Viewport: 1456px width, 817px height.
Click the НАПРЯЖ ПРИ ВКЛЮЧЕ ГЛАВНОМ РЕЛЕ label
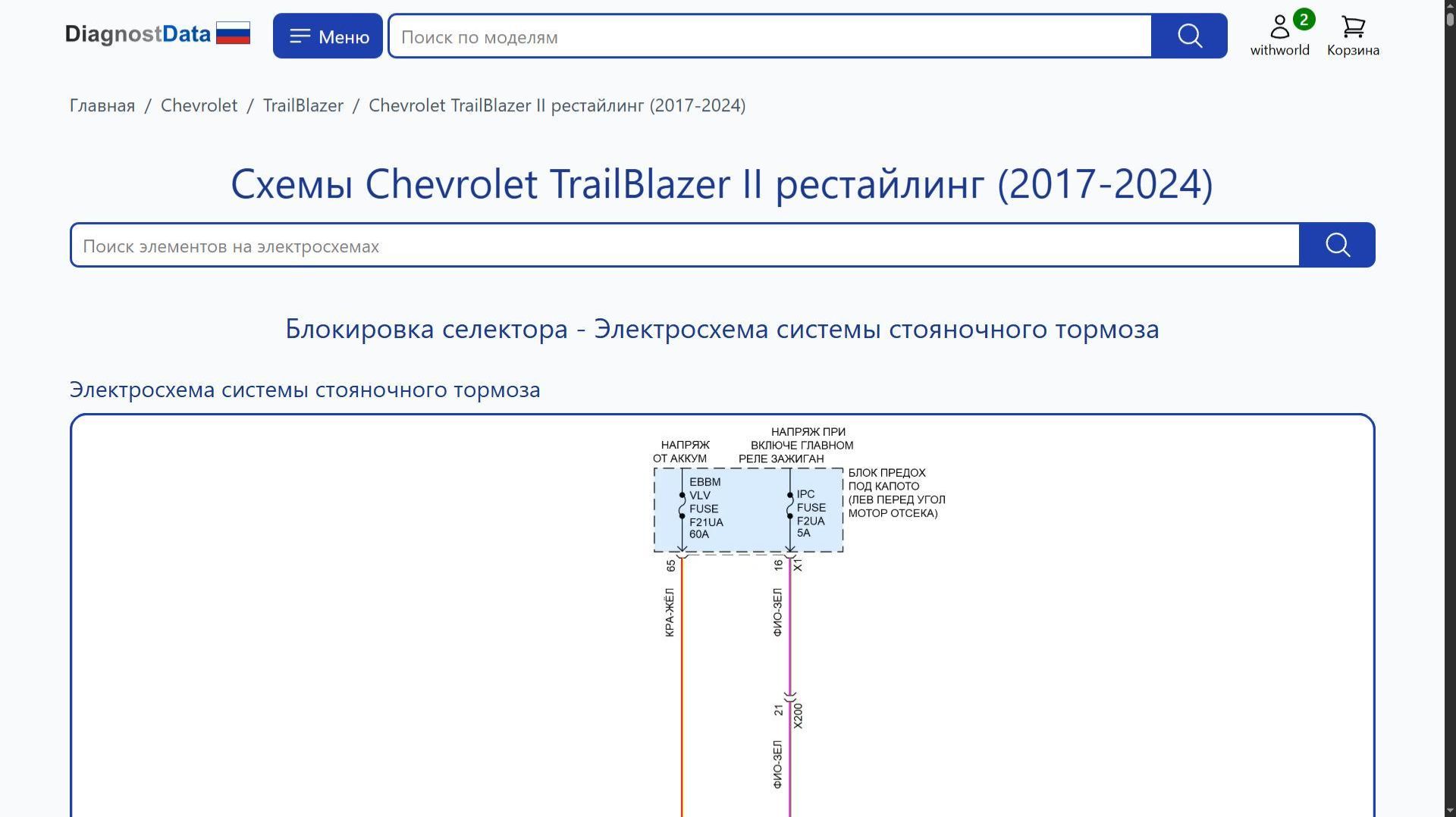tap(796, 445)
